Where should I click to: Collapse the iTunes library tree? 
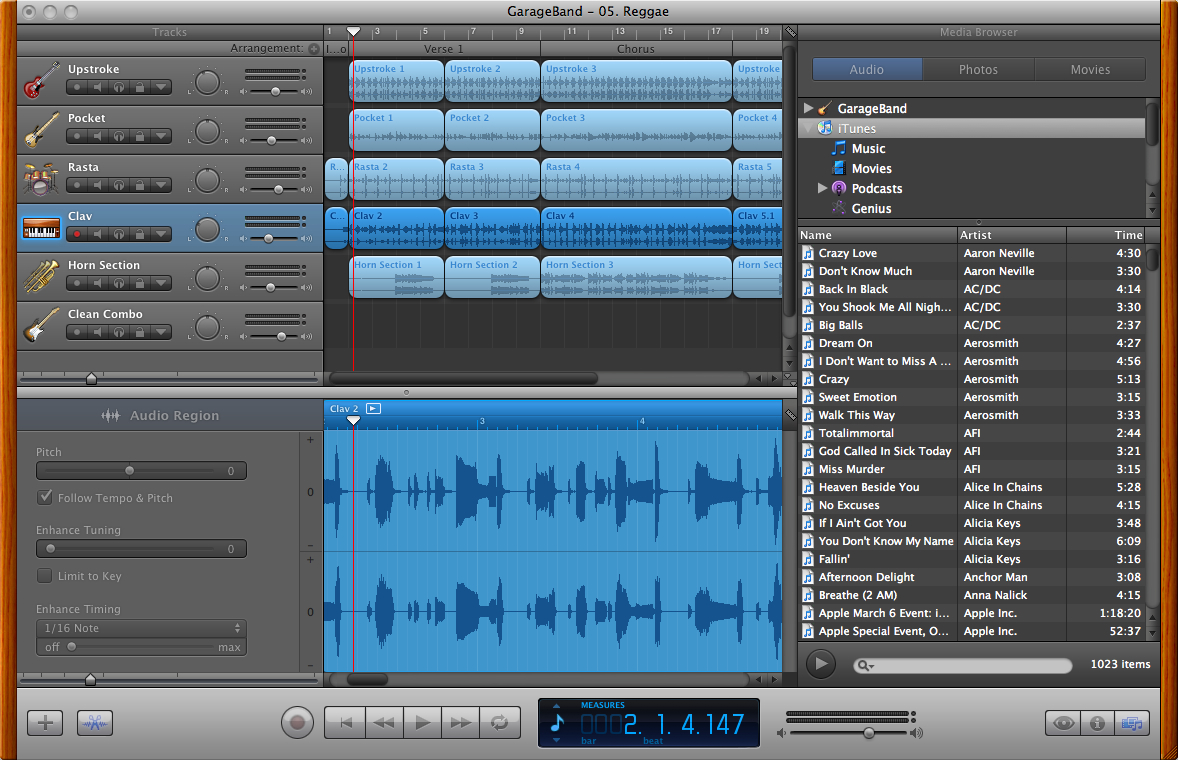tap(808, 128)
